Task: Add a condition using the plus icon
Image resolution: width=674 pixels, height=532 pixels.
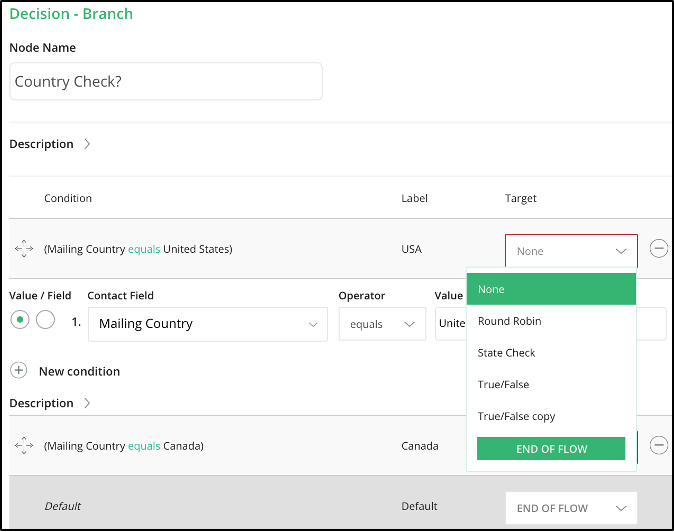Action: click(x=19, y=370)
